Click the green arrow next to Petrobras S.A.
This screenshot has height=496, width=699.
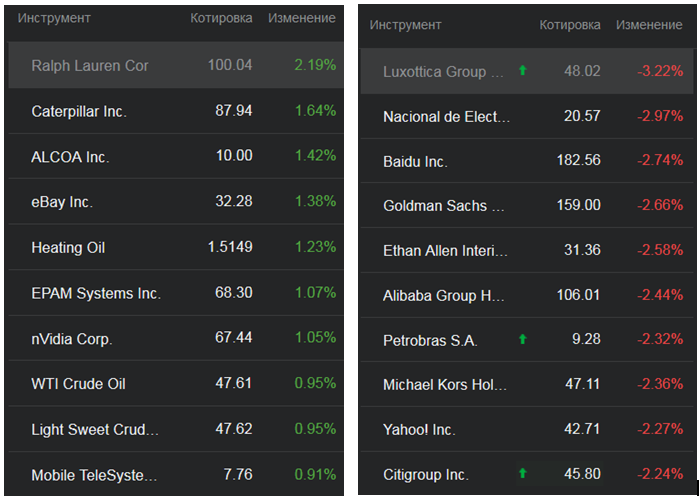pos(522,339)
